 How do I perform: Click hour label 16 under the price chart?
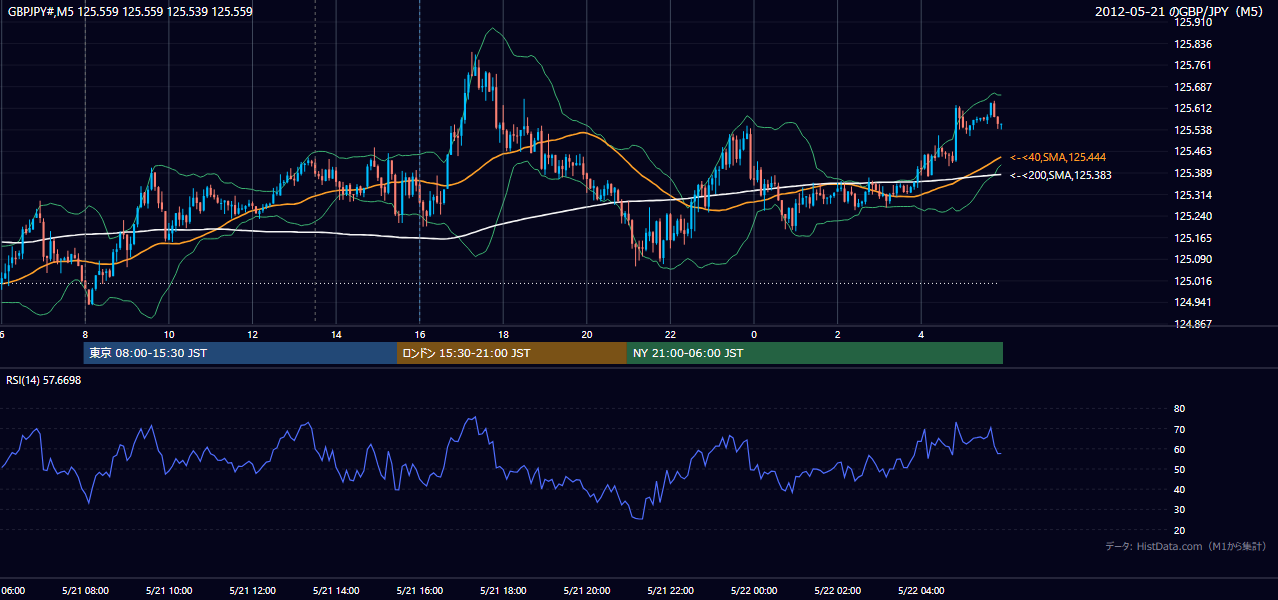coord(420,334)
